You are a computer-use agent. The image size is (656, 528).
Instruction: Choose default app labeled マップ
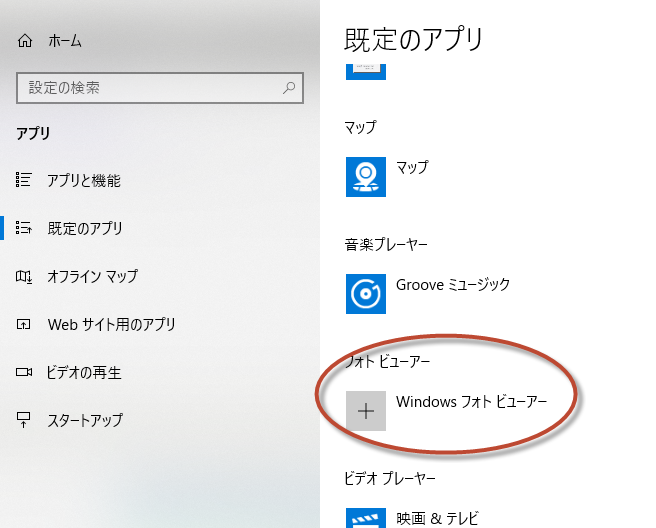coord(412,167)
